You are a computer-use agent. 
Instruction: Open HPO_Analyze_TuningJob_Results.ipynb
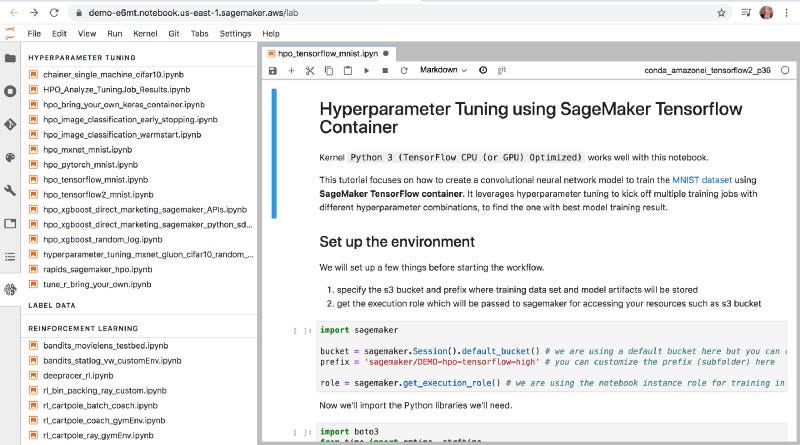(116, 89)
